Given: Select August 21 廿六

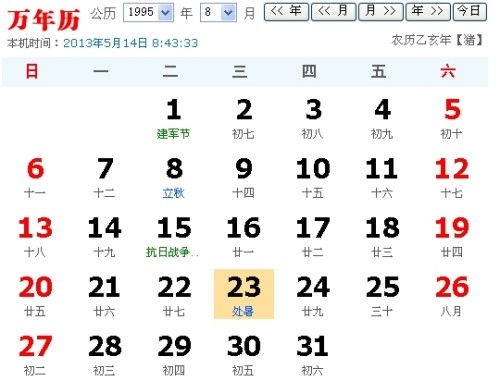Looking at the screenshot, I should (x=105, y=296).
